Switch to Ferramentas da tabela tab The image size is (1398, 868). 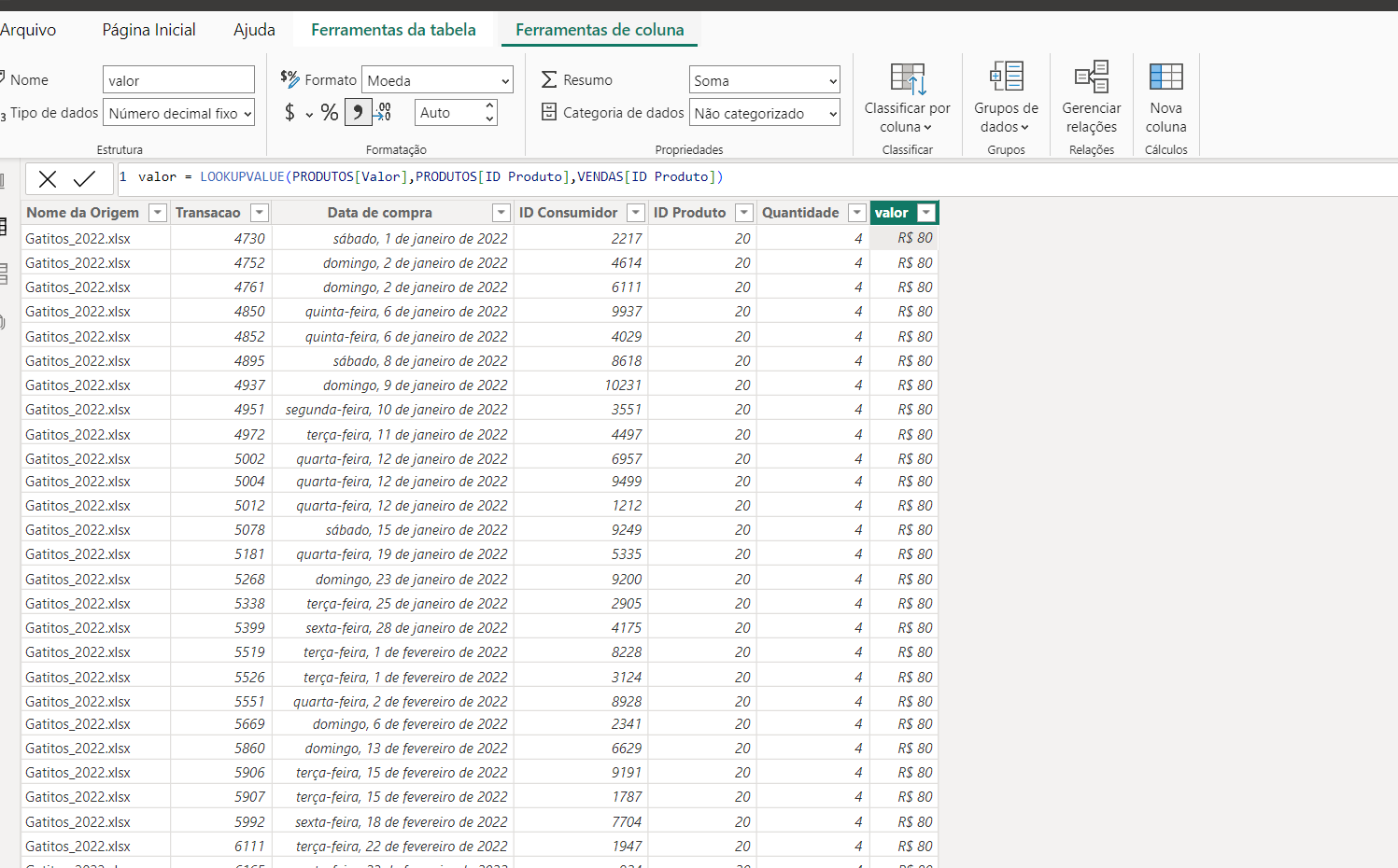click(x=393, y=30)
